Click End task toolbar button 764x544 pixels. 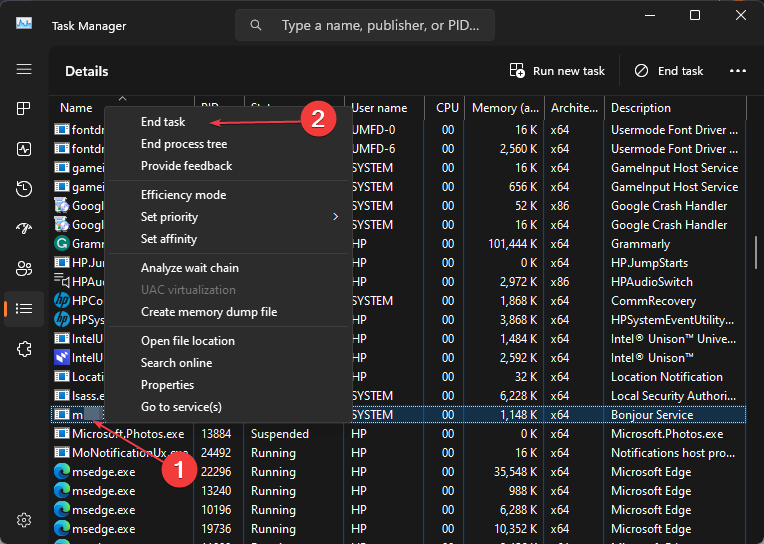[x=669, y=71]
